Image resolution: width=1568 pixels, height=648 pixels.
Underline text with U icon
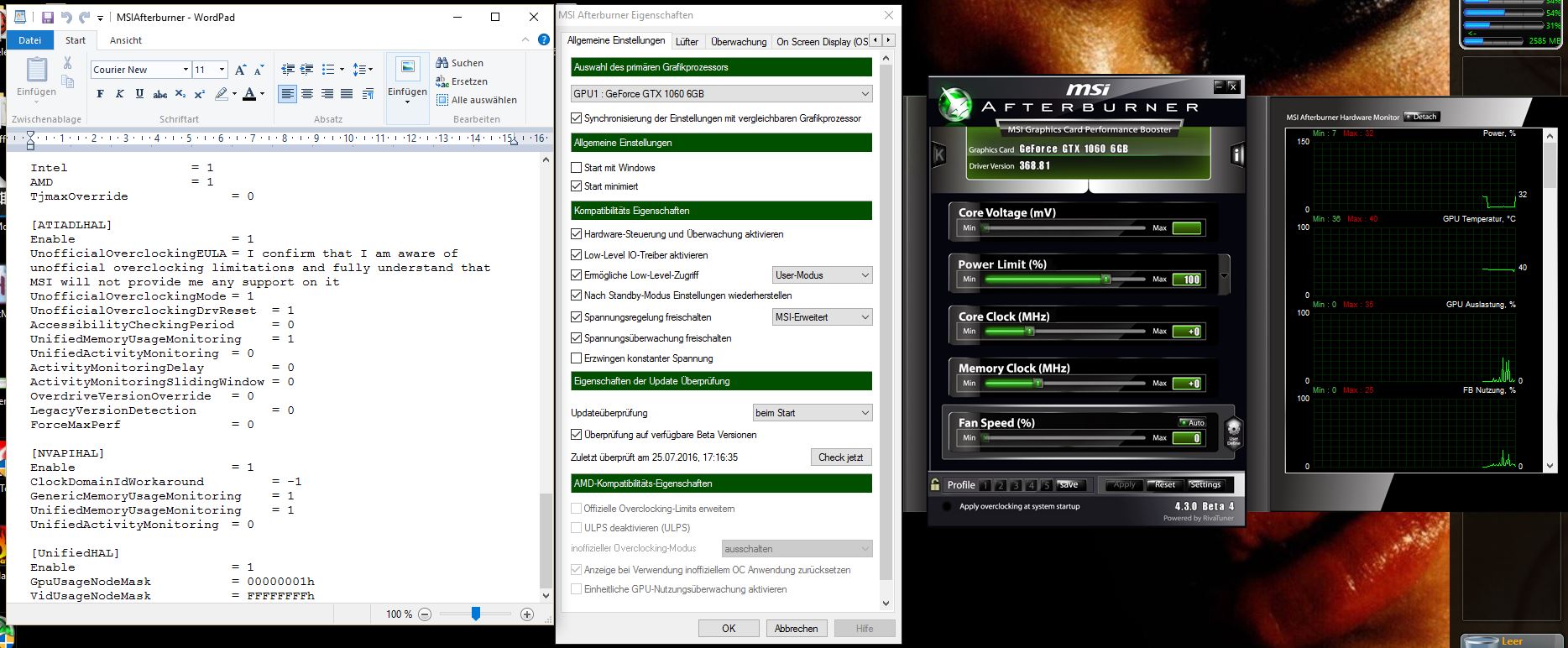coord(139,94)
